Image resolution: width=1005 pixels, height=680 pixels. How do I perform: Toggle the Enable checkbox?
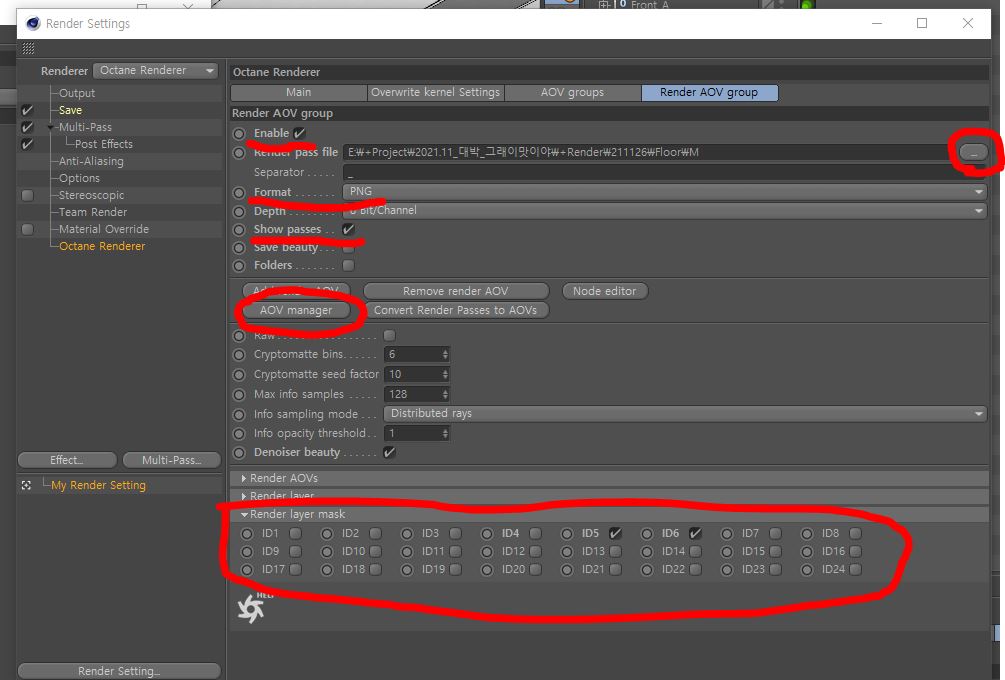tap(299, 133)
